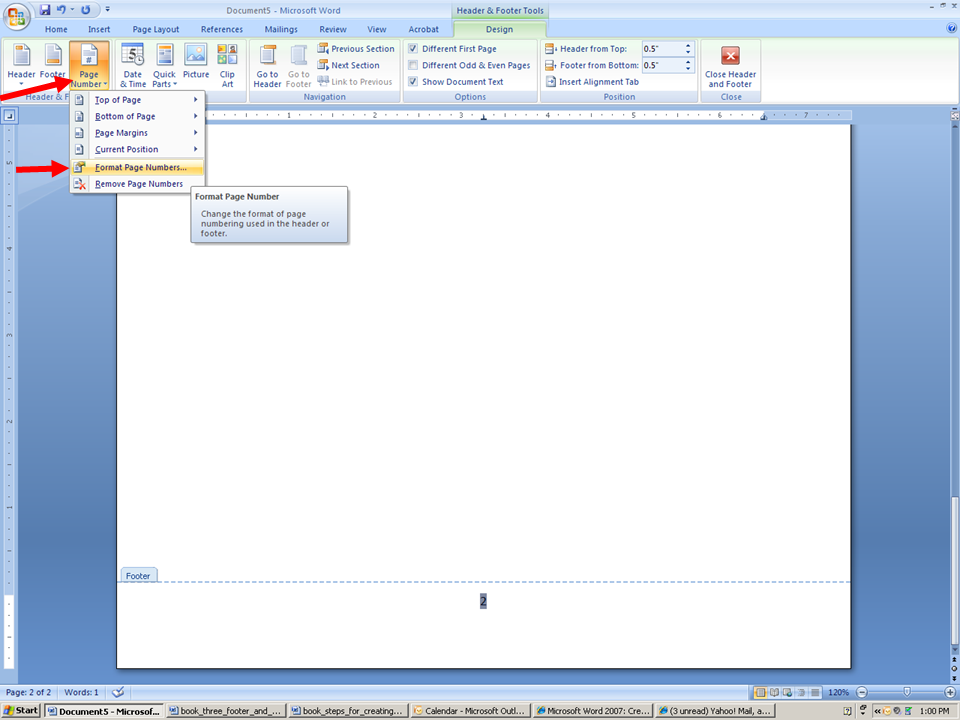Expand Current Position submenu

137,149
